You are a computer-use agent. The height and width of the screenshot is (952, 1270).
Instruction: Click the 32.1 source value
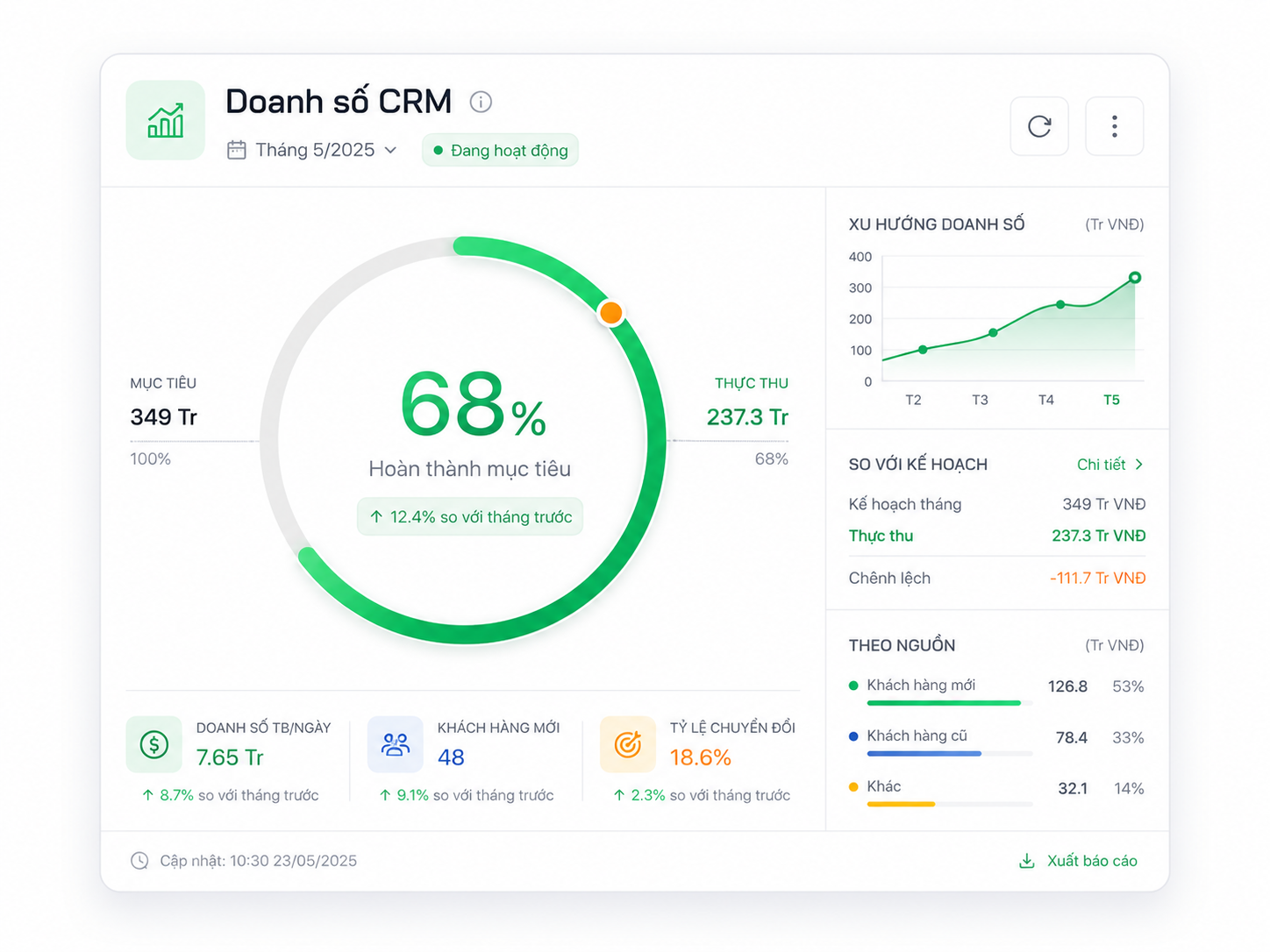pyautogui.click(x=1073, y=789)
